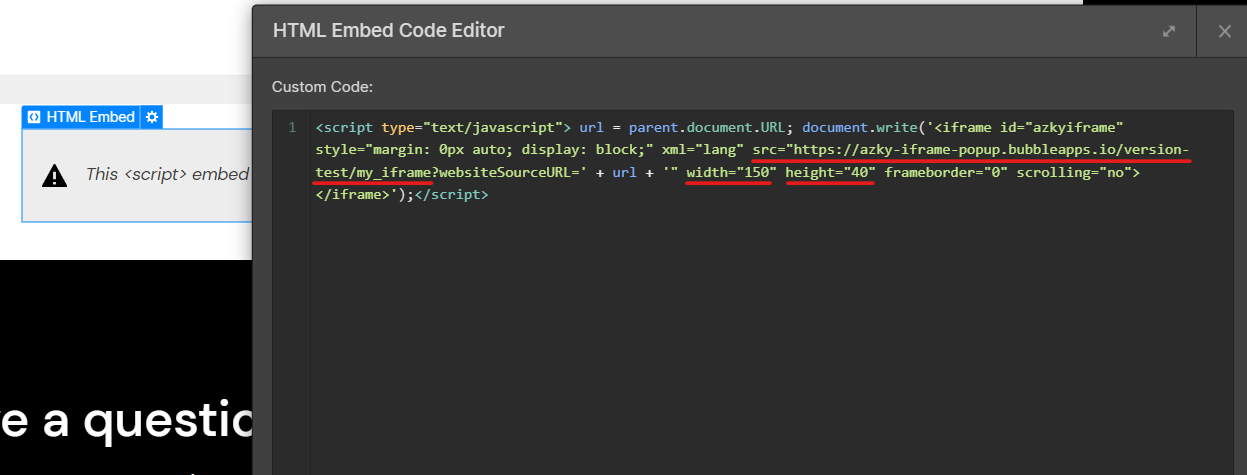Click line number 1 in editor gutter
The image size is (1247, 475).
(x=292, y=128)
